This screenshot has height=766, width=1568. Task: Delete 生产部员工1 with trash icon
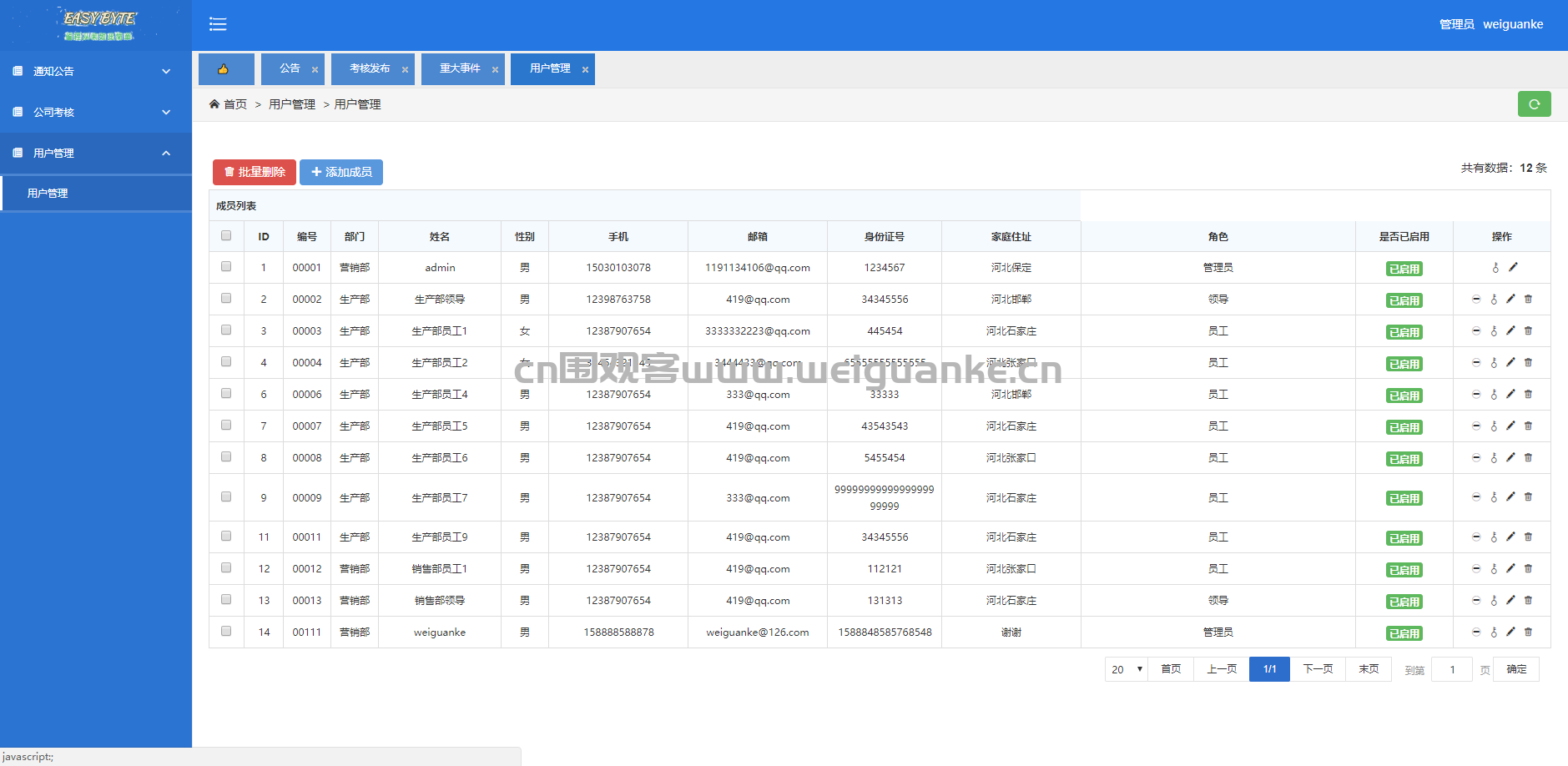(x=1528, y=330)
